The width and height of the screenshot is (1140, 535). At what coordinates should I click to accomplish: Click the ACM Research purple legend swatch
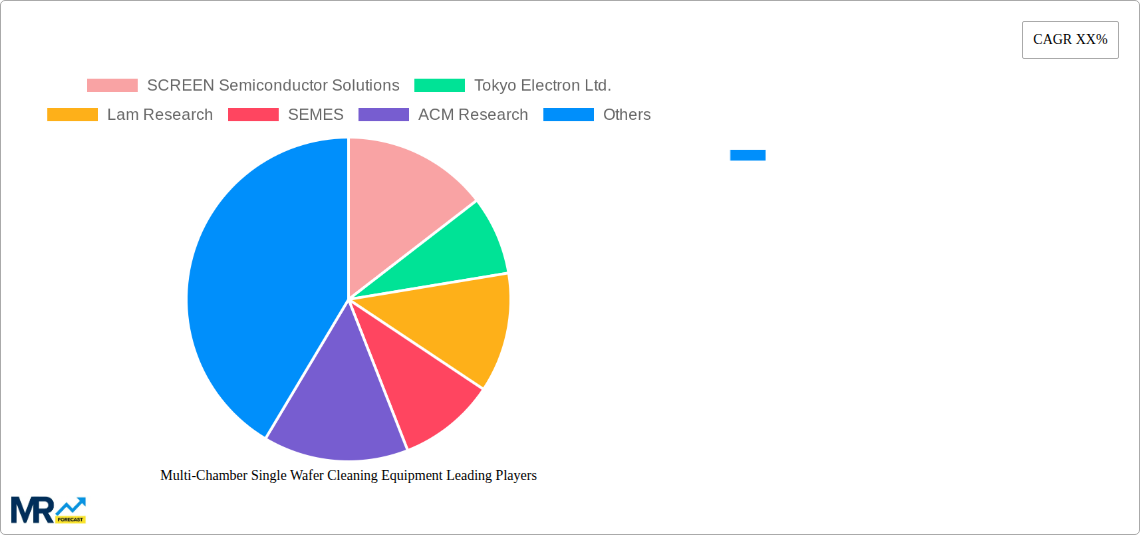384,115
